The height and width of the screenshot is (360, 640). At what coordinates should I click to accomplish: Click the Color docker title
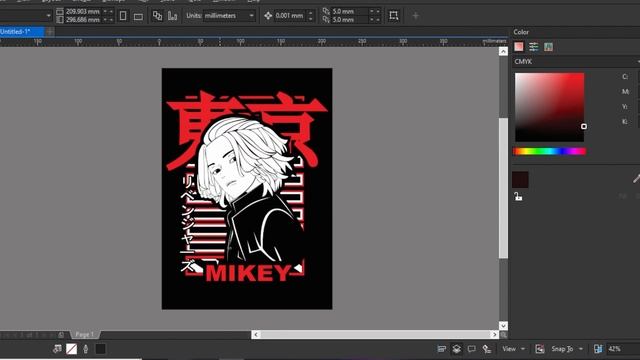click(x=521, y=32)
